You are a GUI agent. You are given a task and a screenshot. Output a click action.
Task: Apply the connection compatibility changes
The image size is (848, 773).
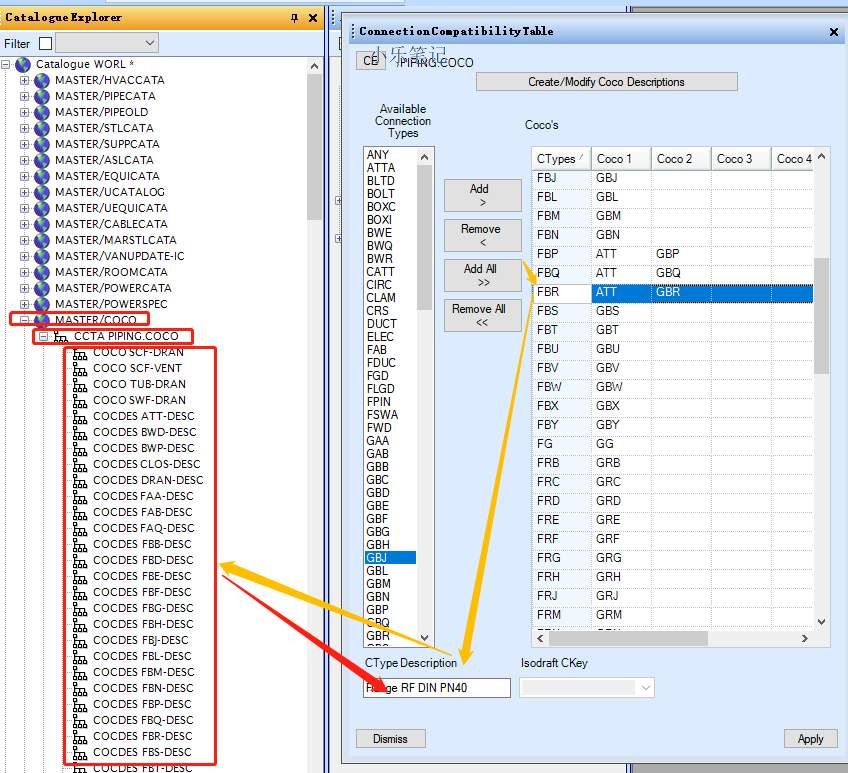tap(810, 738)
